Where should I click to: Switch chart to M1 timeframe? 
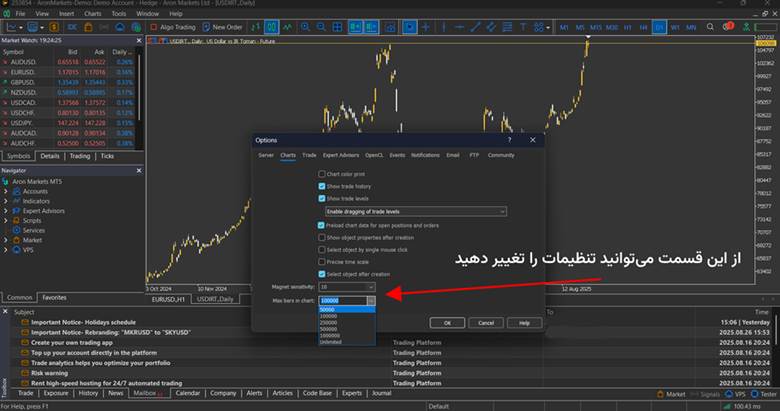[x=564, y=27]
